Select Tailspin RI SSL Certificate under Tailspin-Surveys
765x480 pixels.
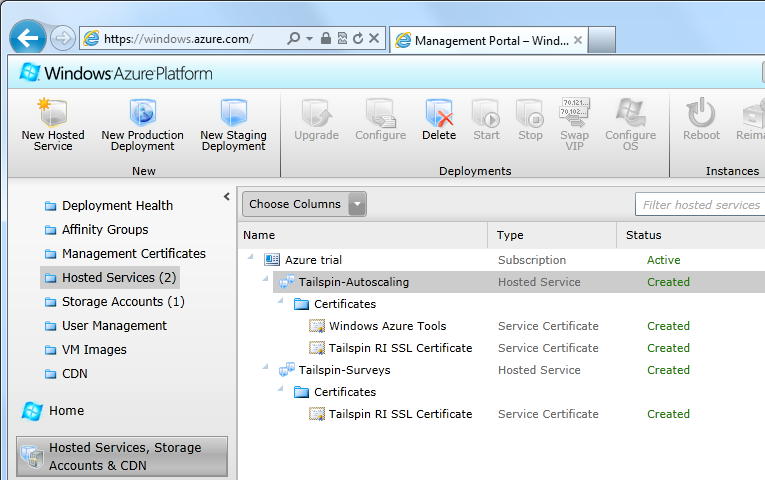[502, 414]
